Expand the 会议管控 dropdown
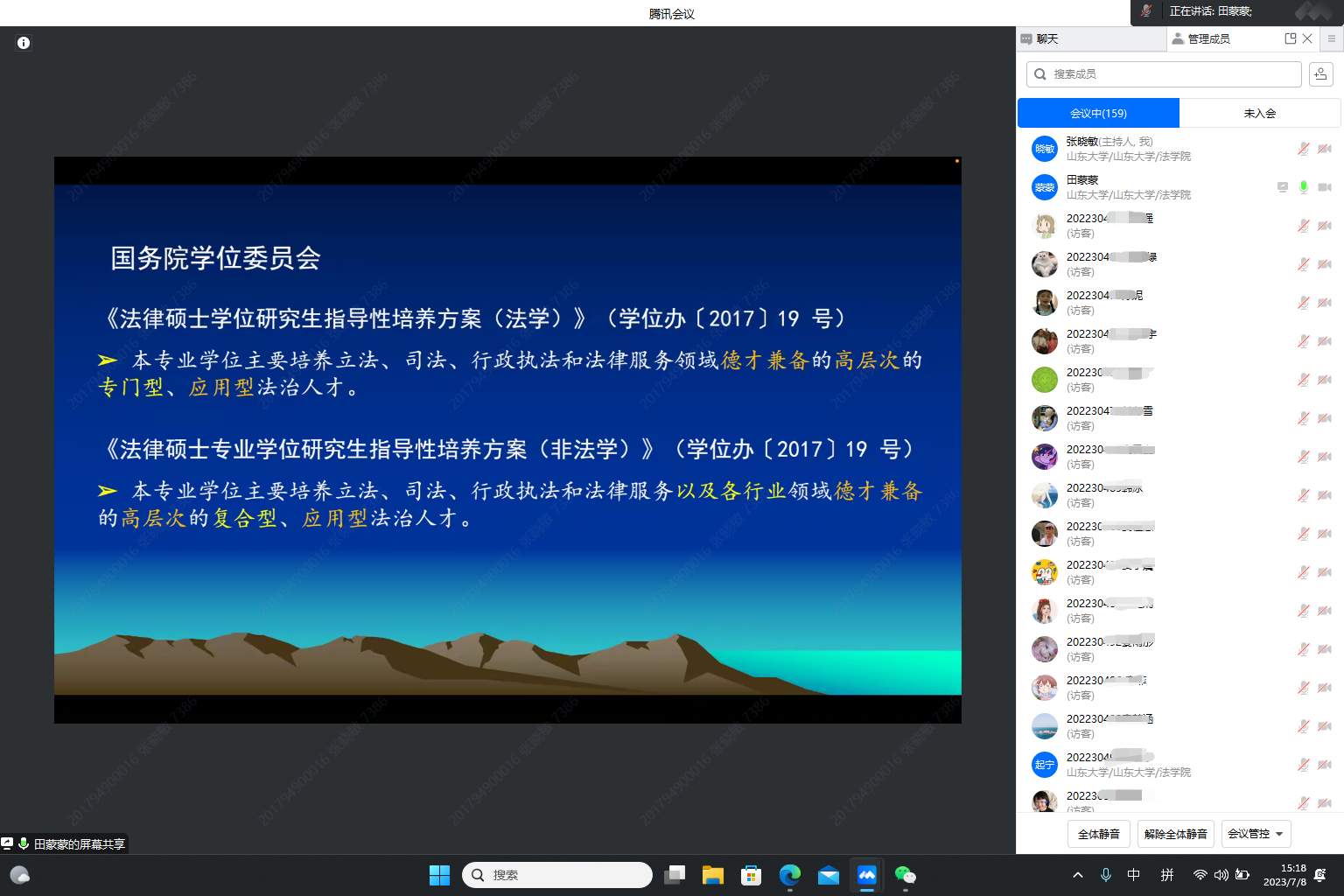 point(1256,834)
